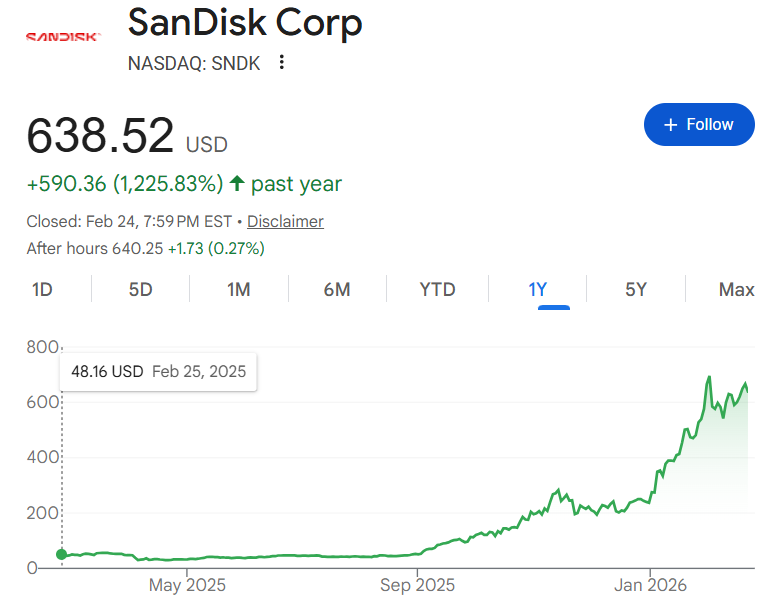The width and height of the screenshot is (777, 603).
Task: Click the green up arrow beside past year
Action: coord(237,184)
